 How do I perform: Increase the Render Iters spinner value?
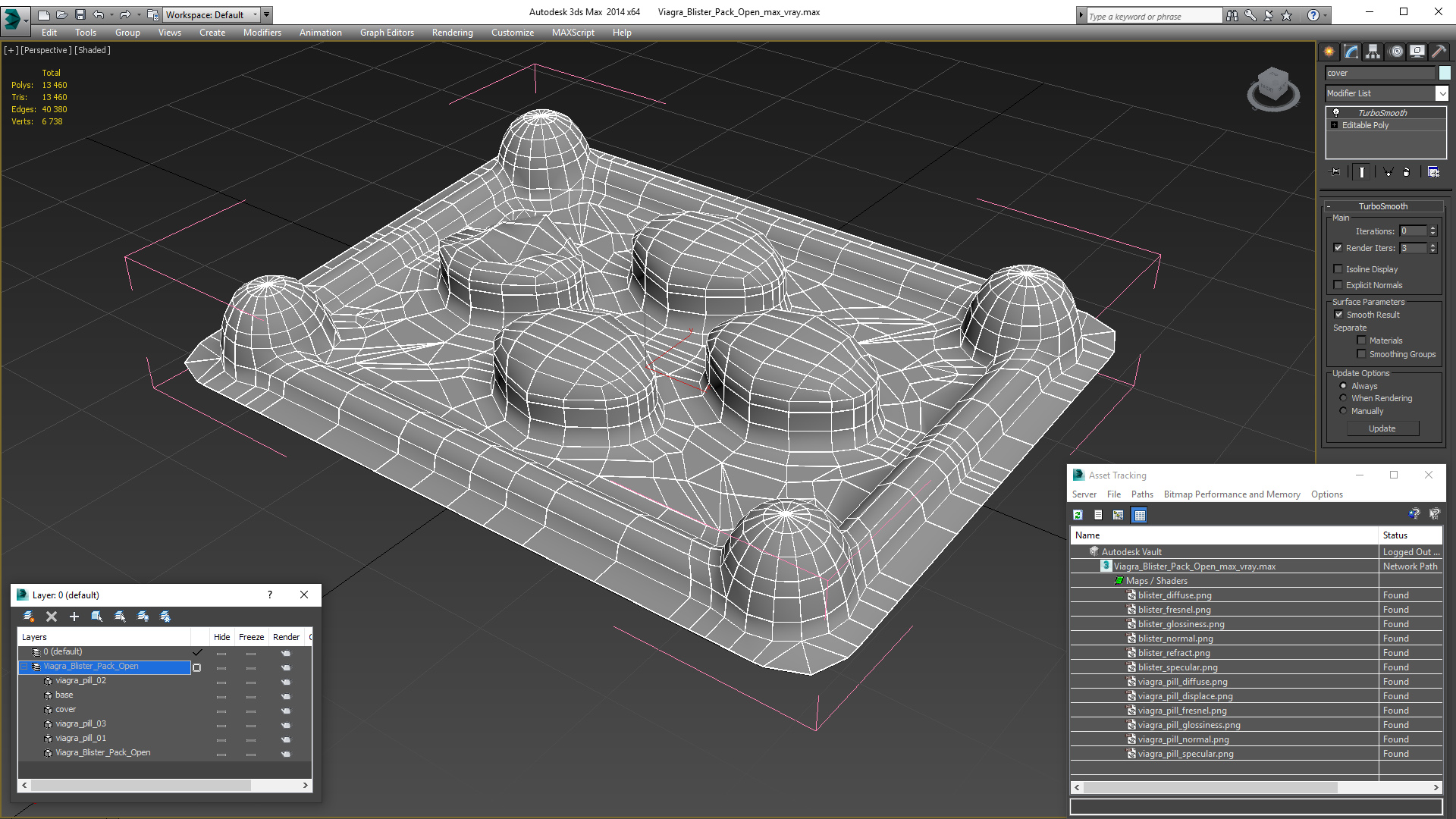tap(1432, 246)
